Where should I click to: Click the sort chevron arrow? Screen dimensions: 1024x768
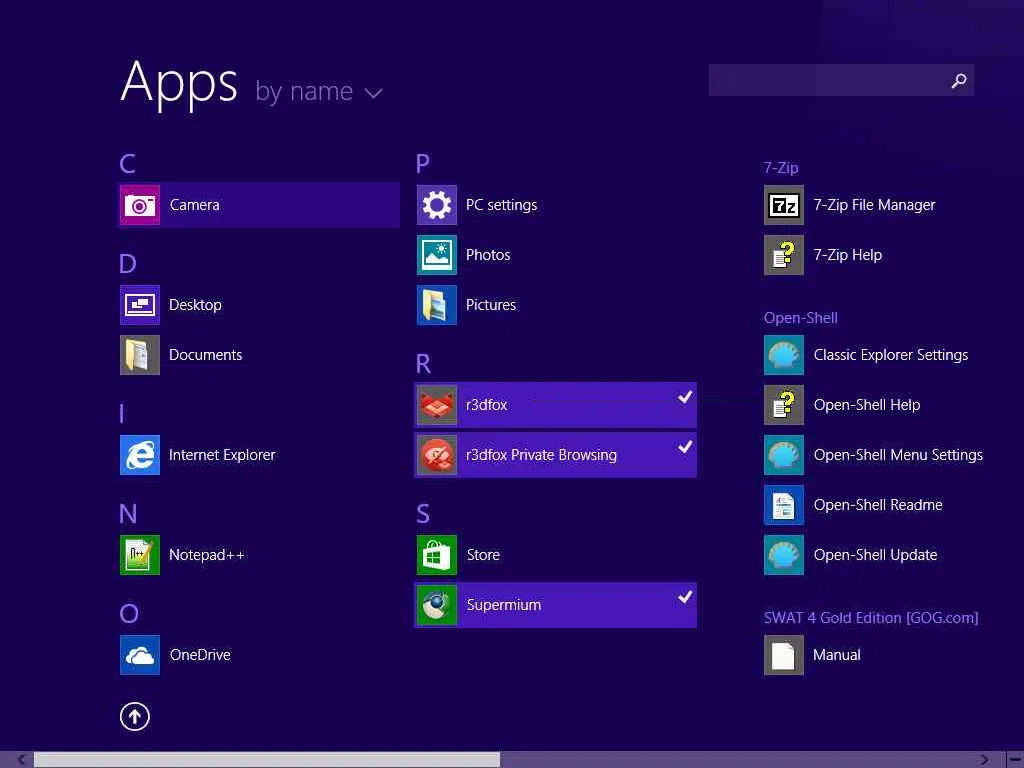[x=374, y=93]
